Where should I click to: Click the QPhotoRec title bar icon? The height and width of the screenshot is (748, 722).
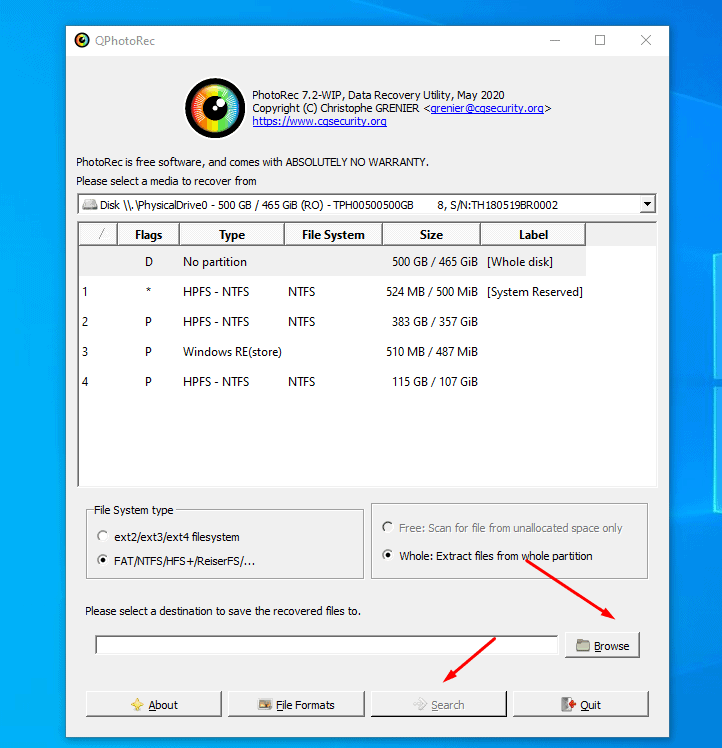(x=82, y=40)
